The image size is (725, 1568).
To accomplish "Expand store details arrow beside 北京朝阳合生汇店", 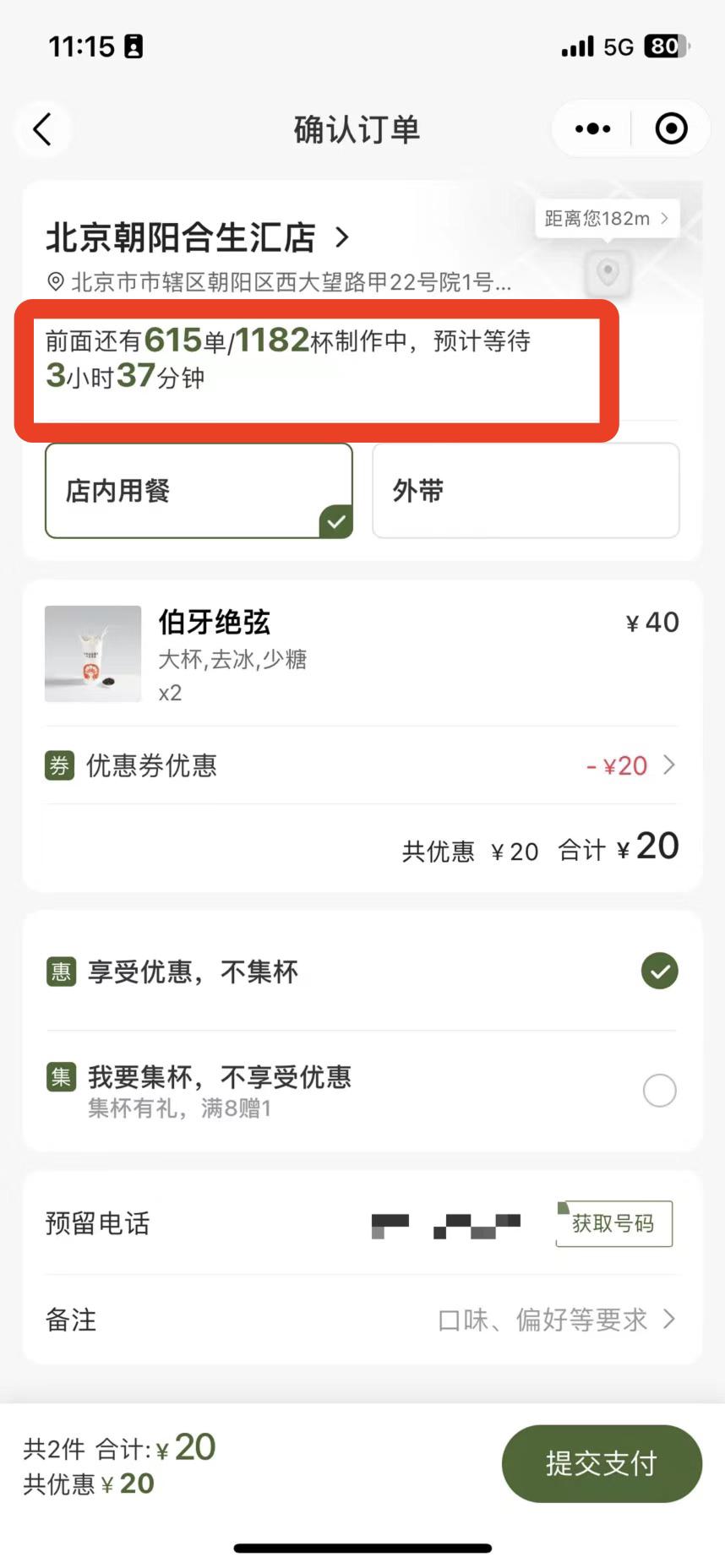I will (342, 237).
